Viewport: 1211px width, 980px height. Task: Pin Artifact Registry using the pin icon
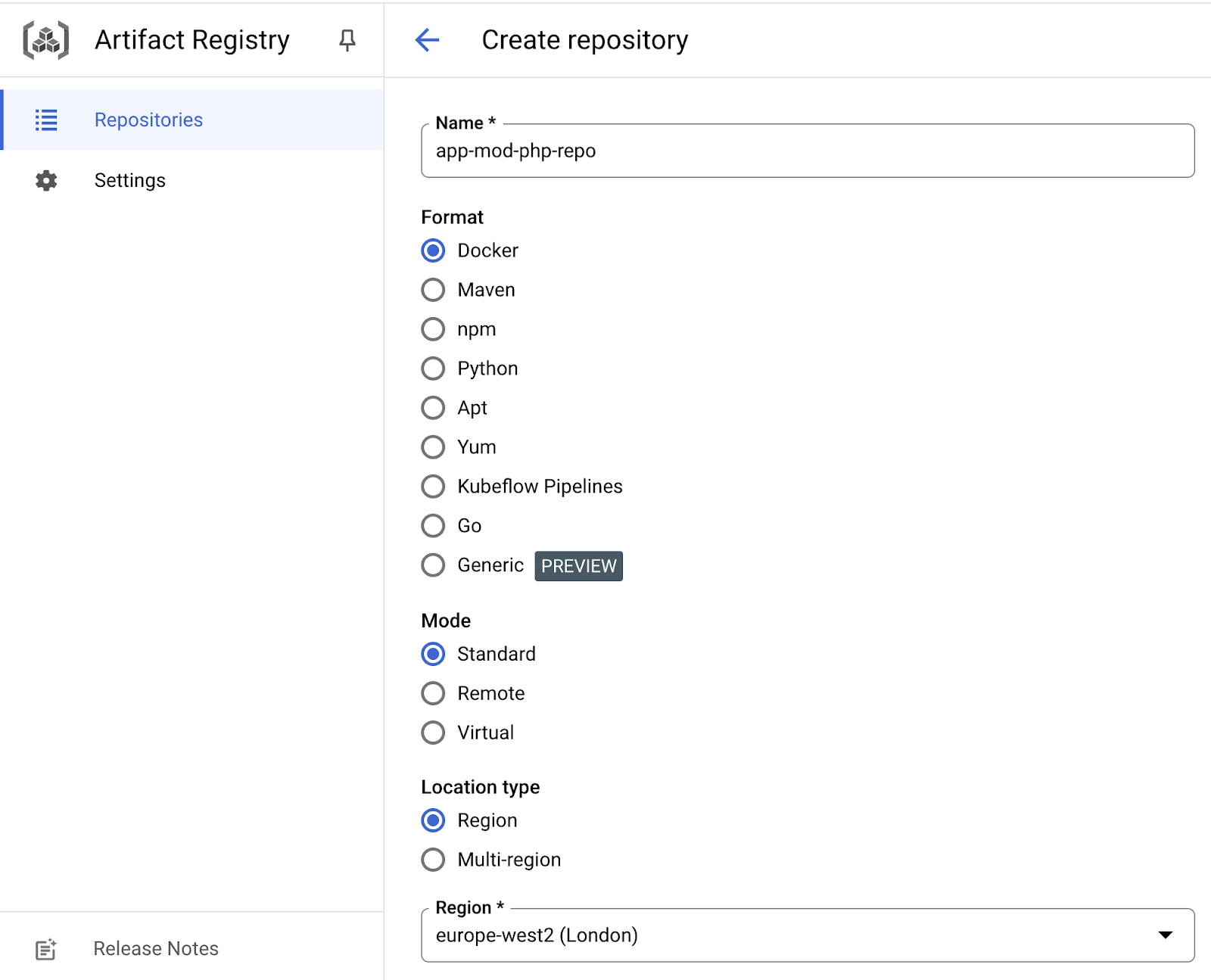(347, 40)
